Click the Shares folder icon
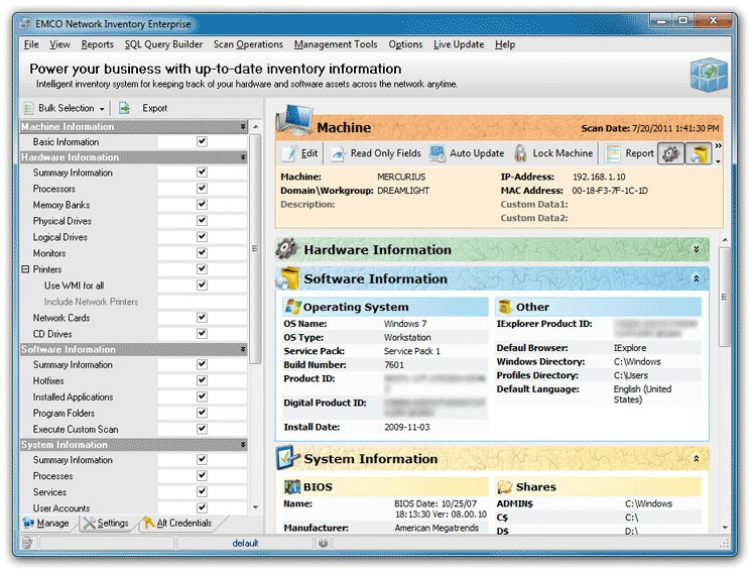 pos(505,487)
